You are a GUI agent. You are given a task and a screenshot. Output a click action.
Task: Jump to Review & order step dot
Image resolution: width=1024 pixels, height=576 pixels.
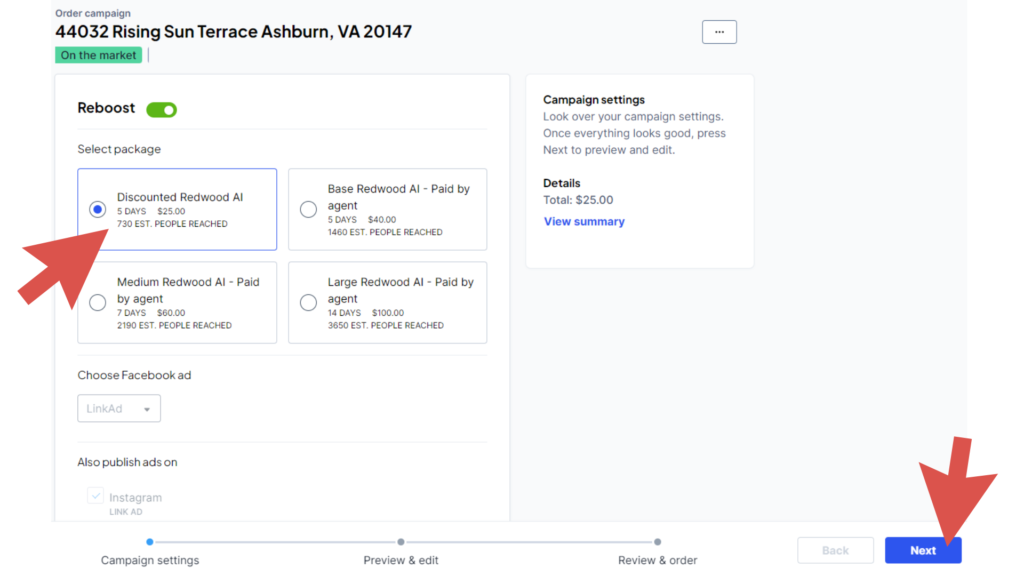coord(658,542)
